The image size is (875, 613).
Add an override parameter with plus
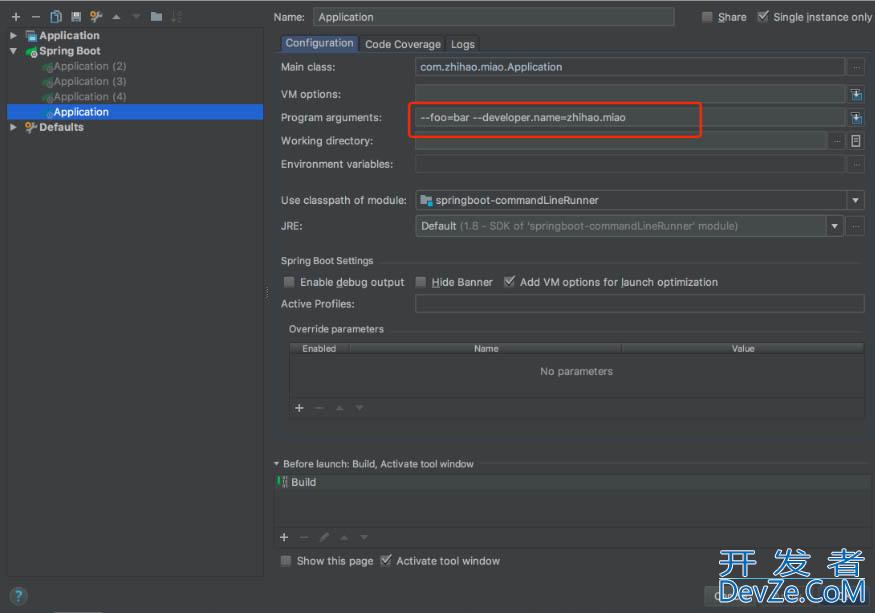point(299,408)
